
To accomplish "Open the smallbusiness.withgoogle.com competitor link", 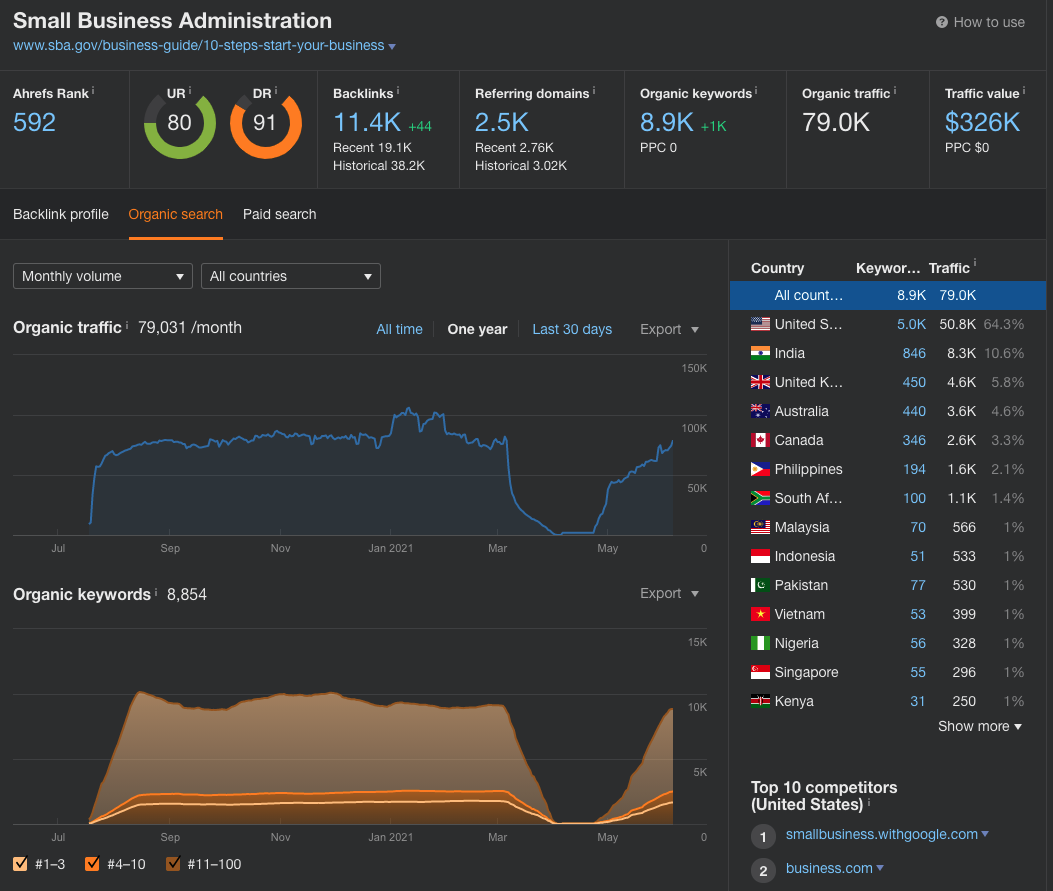I will (x=881, y=834).
